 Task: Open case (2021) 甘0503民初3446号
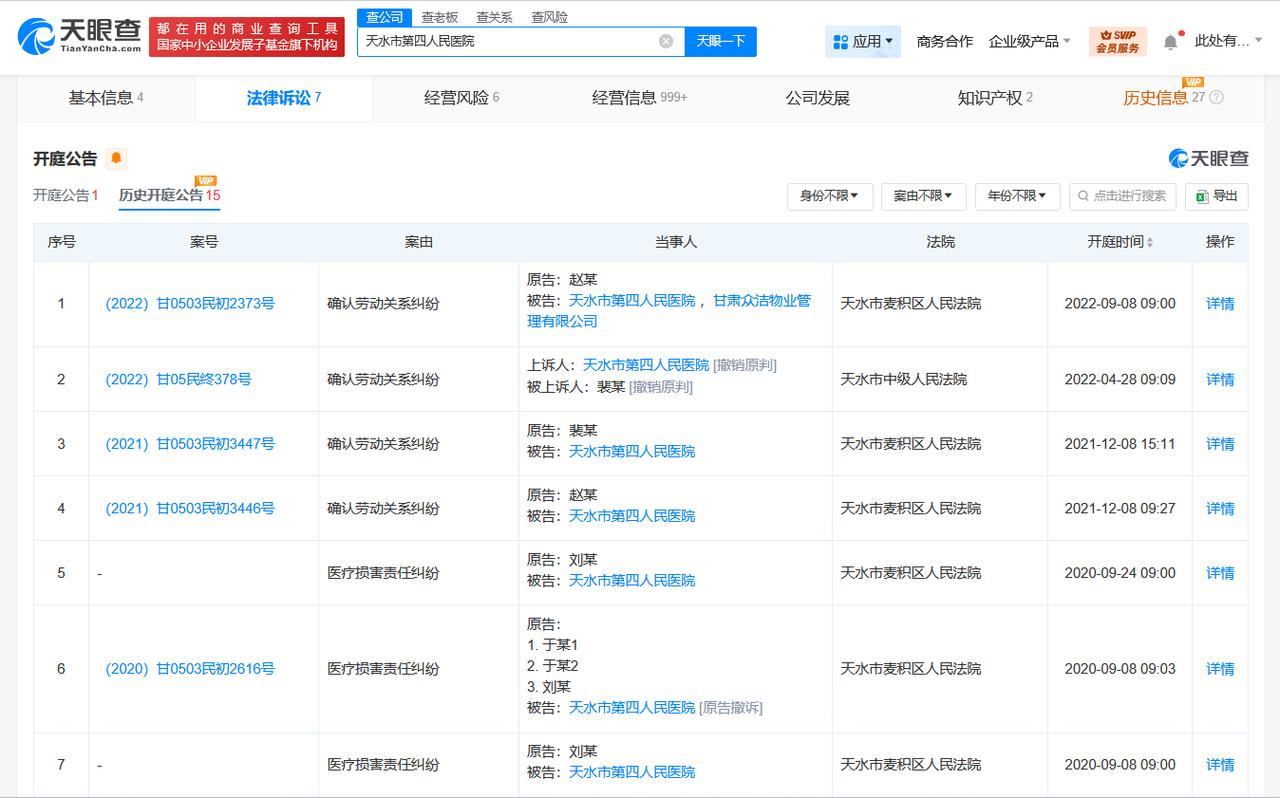[x=190, y=508]
